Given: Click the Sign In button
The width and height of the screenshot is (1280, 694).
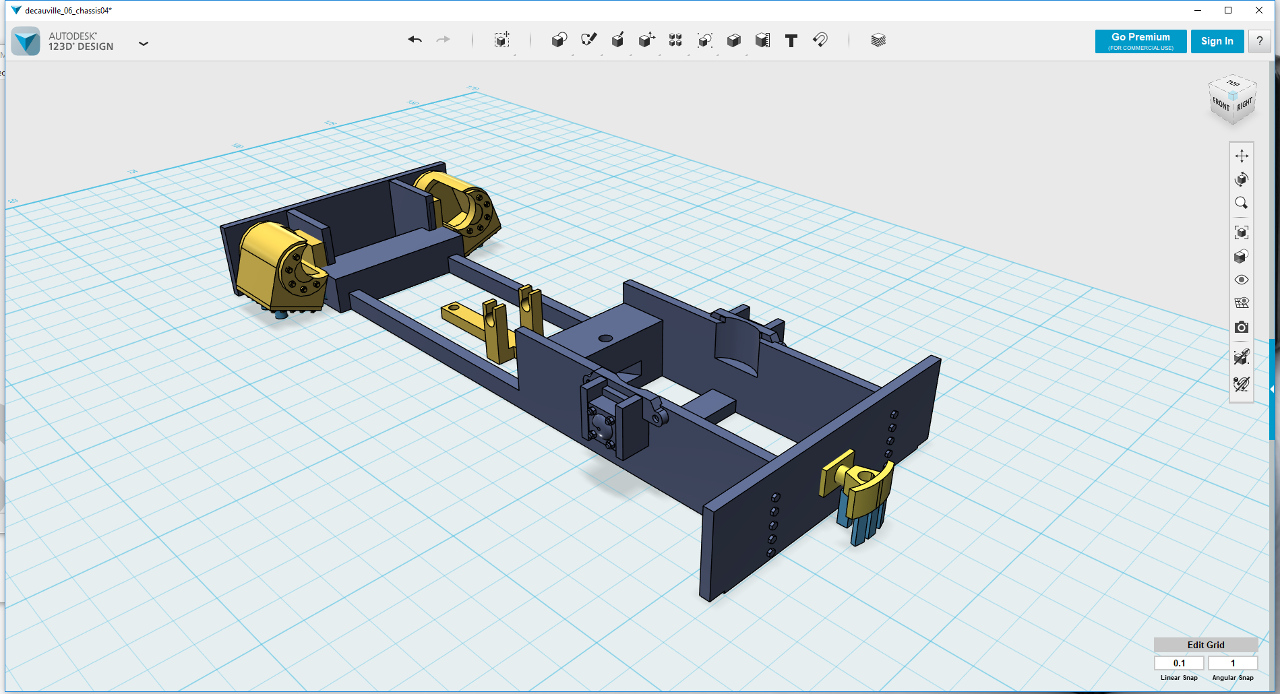Looking at the screenshot, I should [1217, 41].
